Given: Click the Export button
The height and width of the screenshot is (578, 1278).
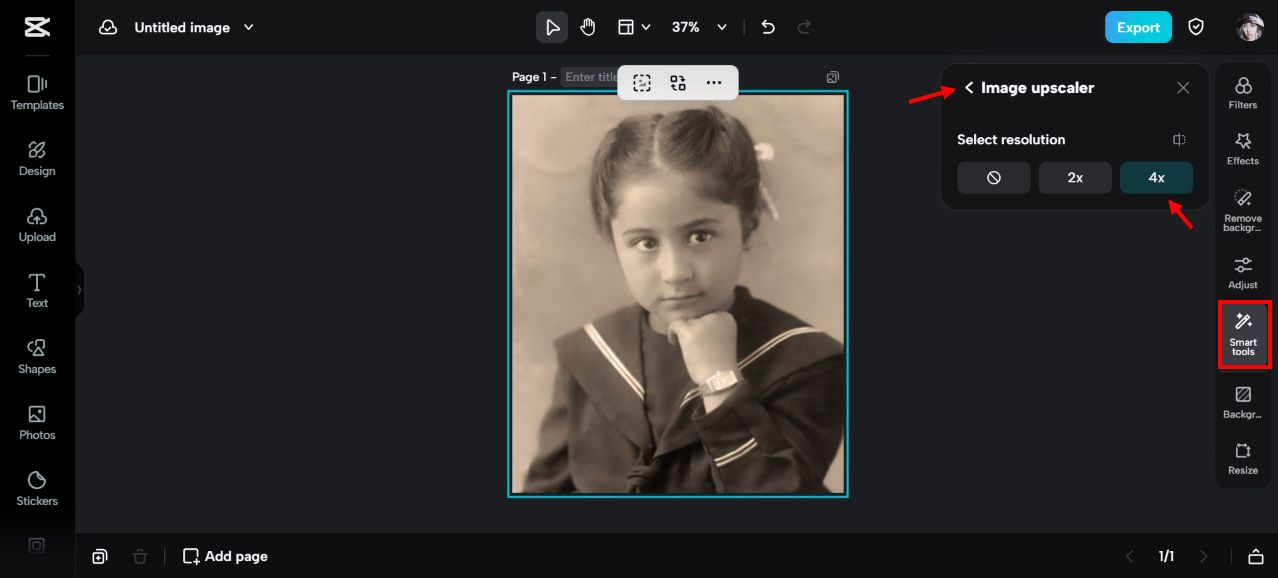Looking at the screenshot, I should pos(1138,27).
